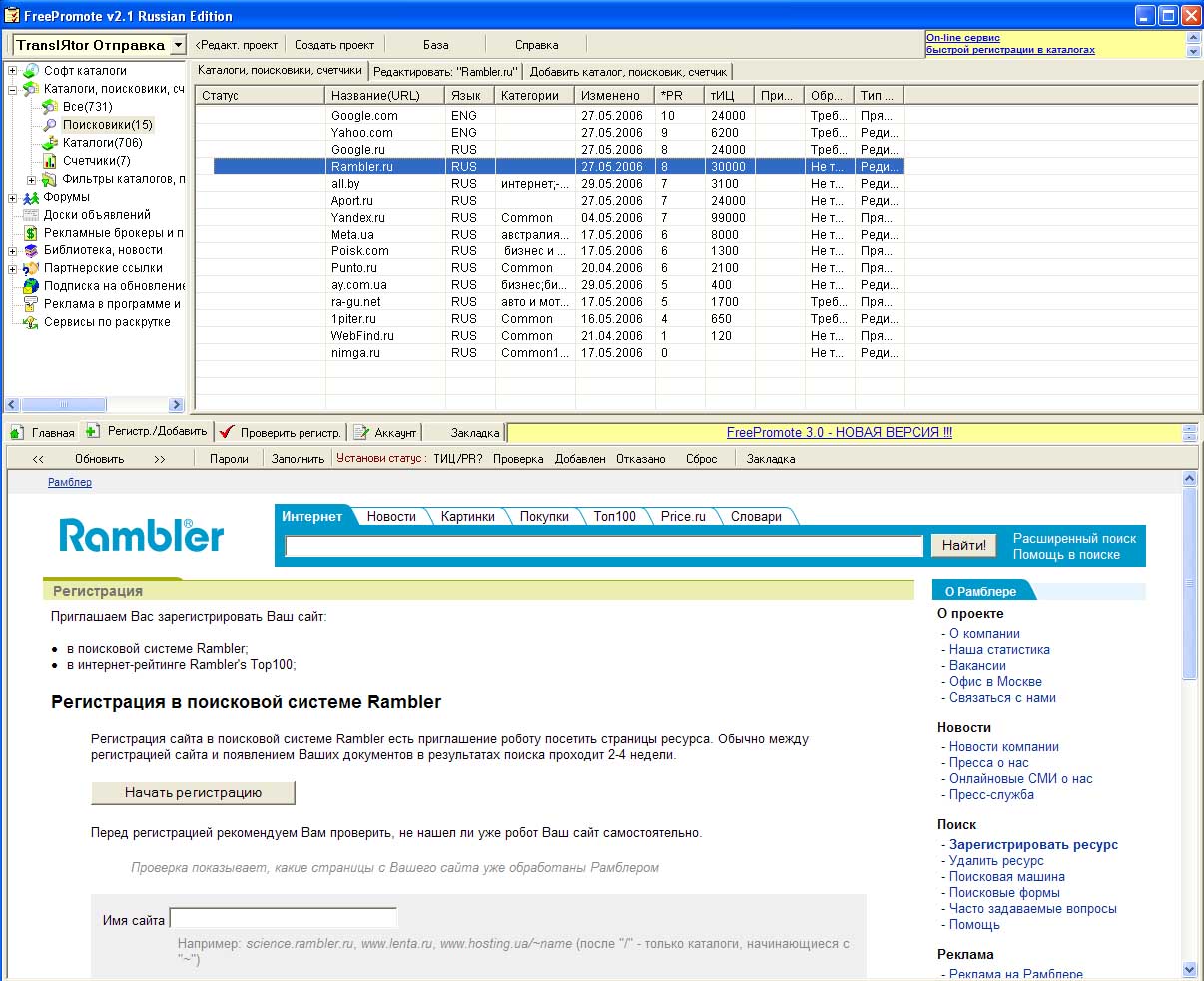
Task: Click the Зарегистрировать ресурс link
Action: [x=1033, y=845]
